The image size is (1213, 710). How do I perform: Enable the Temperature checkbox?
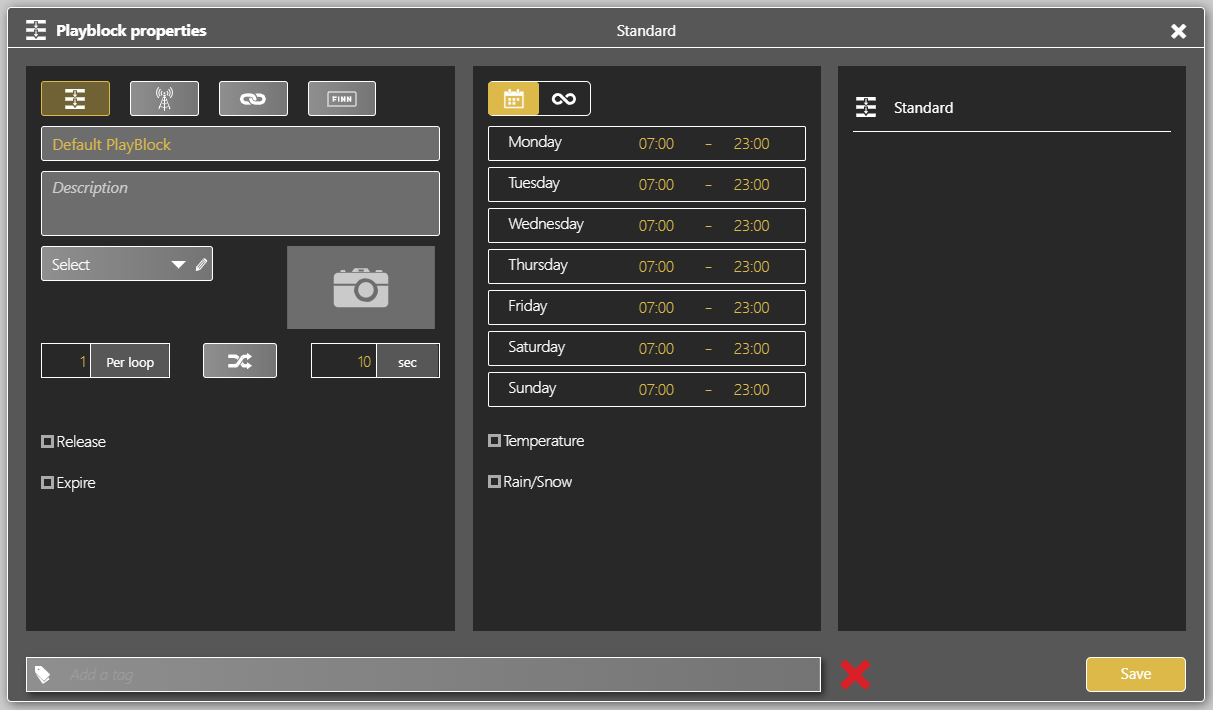[494, 440]
